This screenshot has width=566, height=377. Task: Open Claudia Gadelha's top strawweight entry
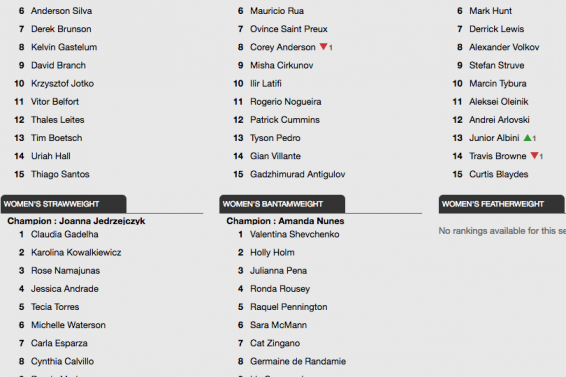coord(65,234)
